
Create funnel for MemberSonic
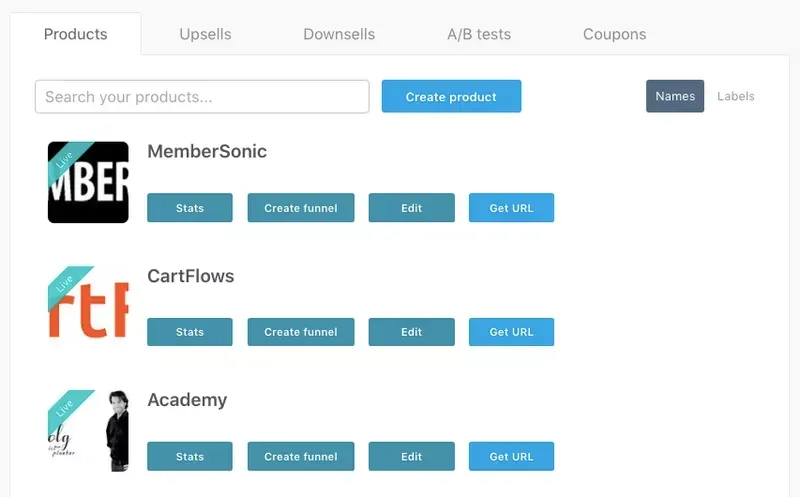pos(301,208)
